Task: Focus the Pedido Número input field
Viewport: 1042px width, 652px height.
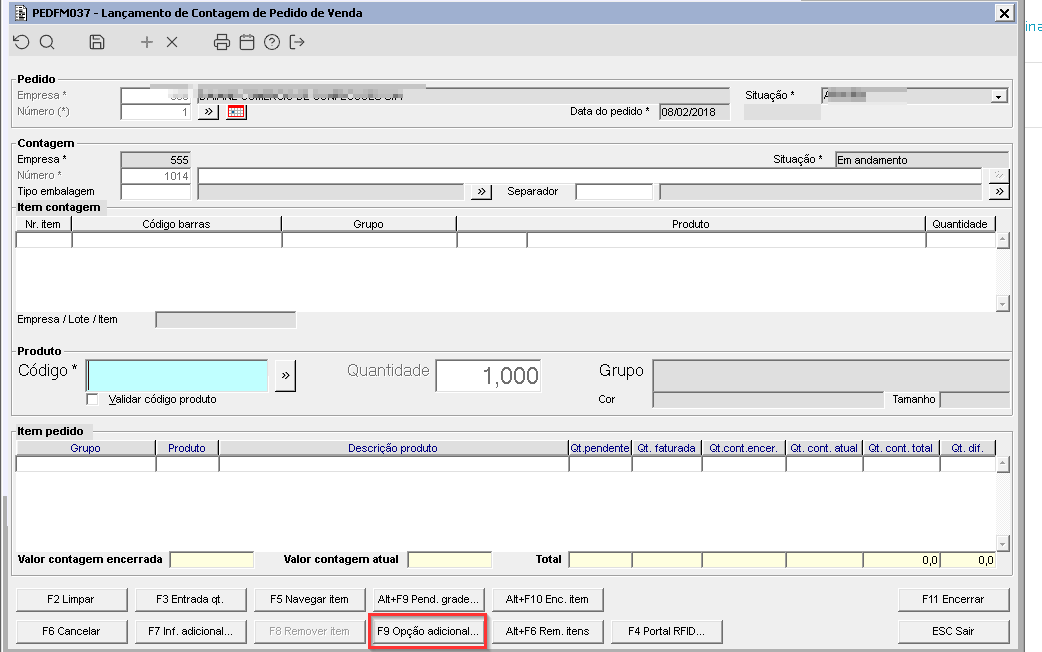Action: pos(156,112)
